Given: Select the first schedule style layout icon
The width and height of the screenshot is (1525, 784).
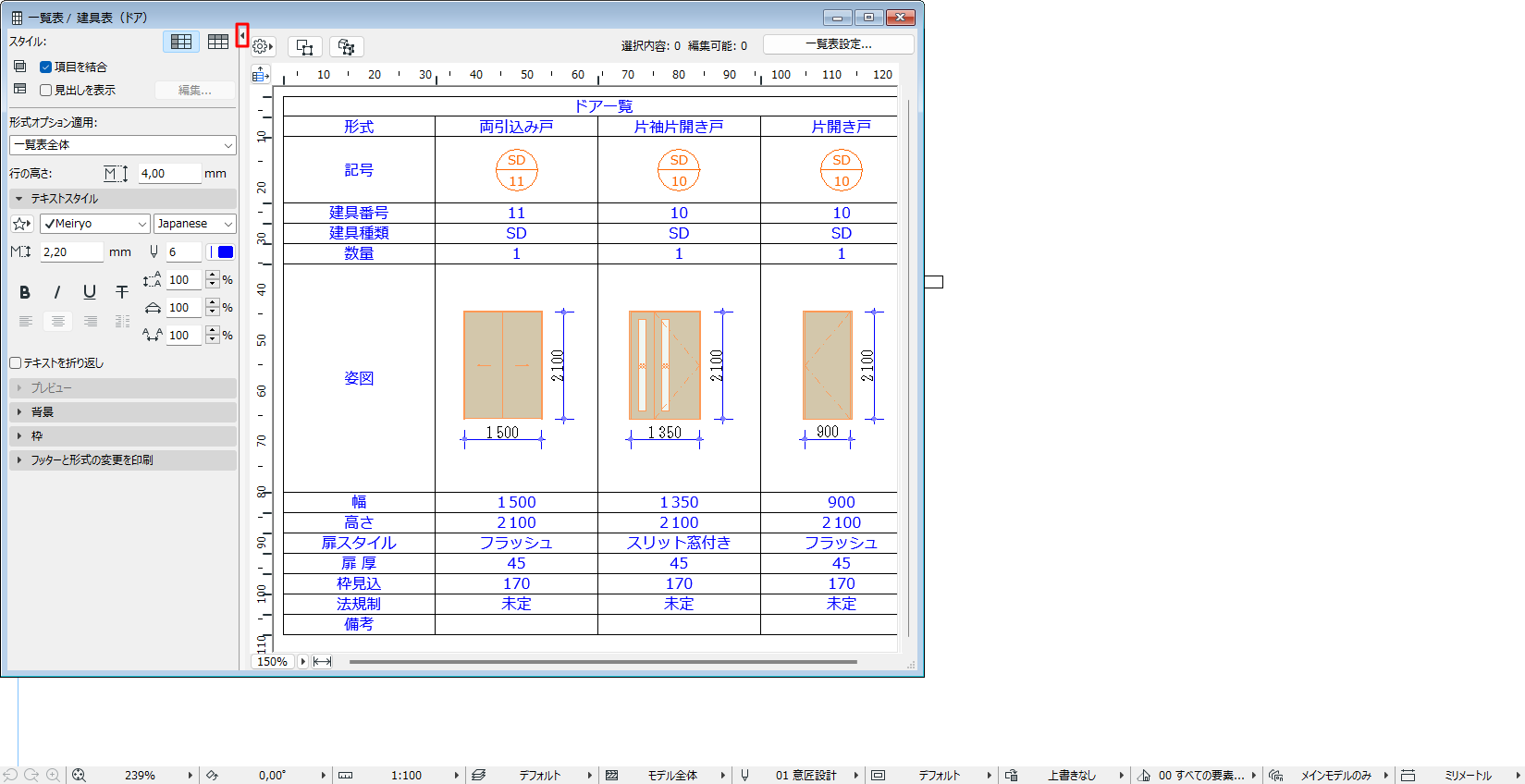Looking at the screenshot, I should coord(181,42).
